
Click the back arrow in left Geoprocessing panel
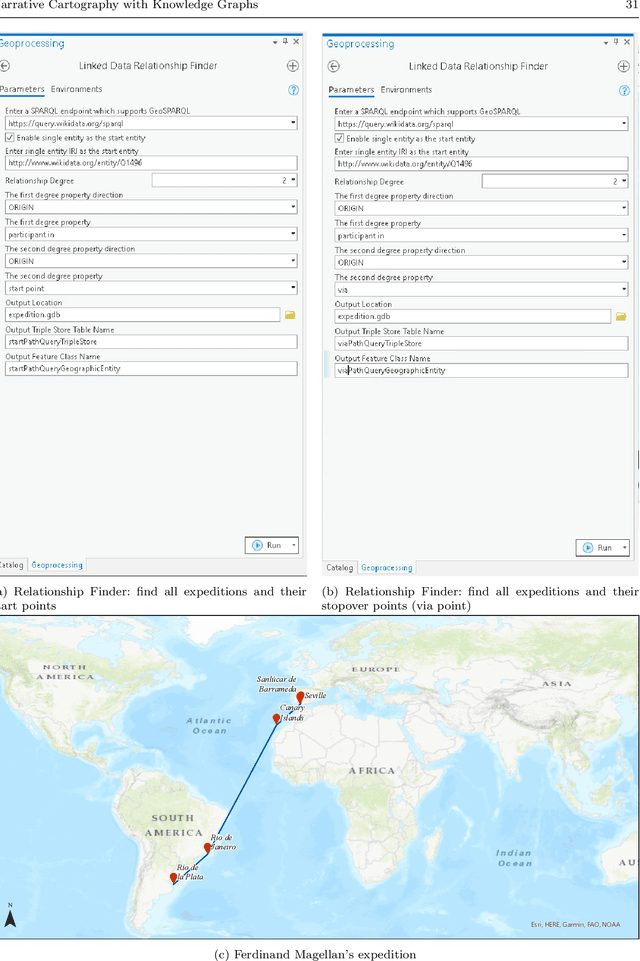4,66
